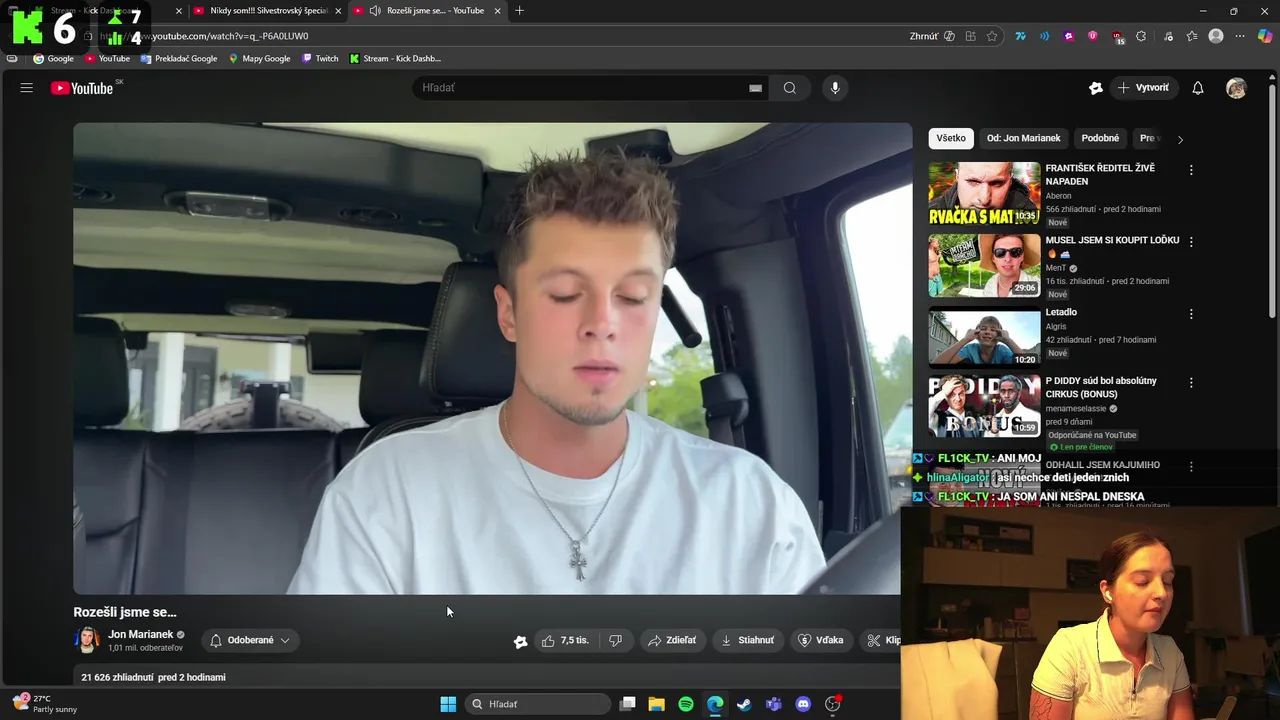Open the Letadlo video thumbnail
The height and width of the screenshot is (720, 1280).
click(984, 338)
